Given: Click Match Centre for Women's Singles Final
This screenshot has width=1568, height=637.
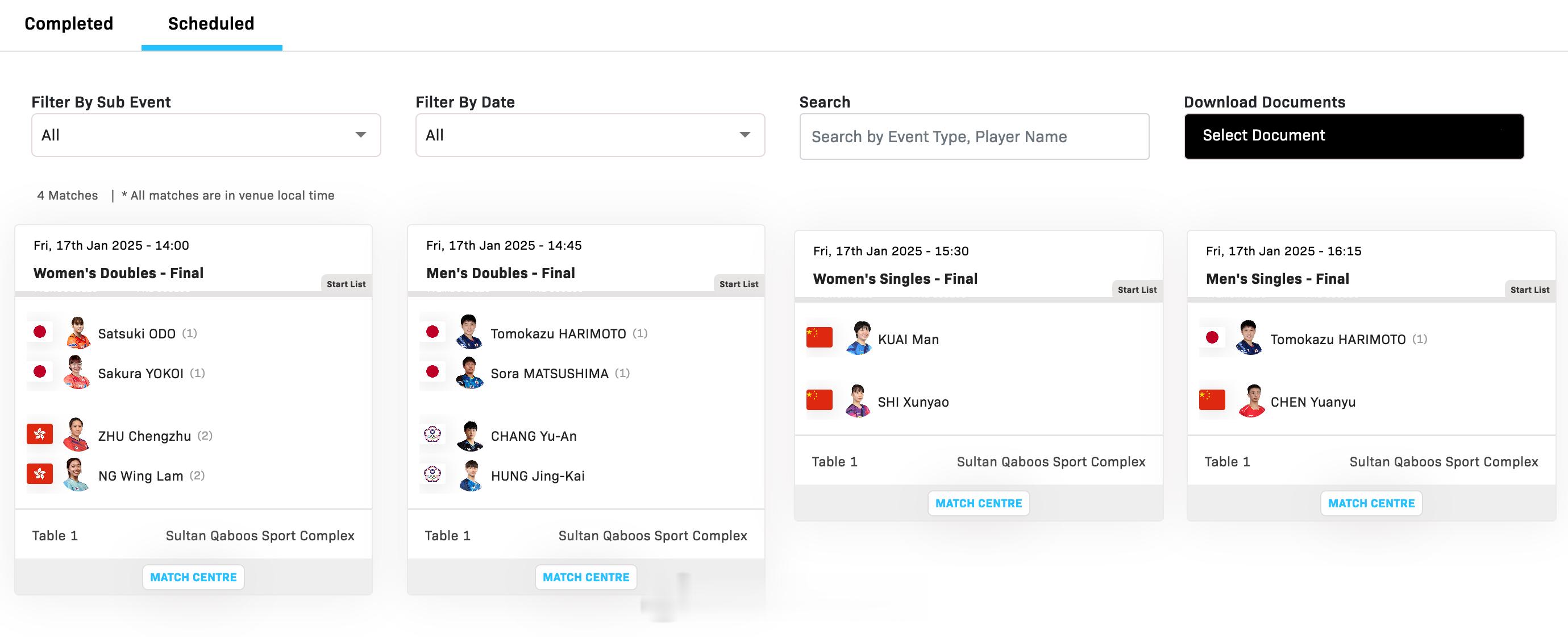Looking at the screenshot, I should (x=978, y=503).
